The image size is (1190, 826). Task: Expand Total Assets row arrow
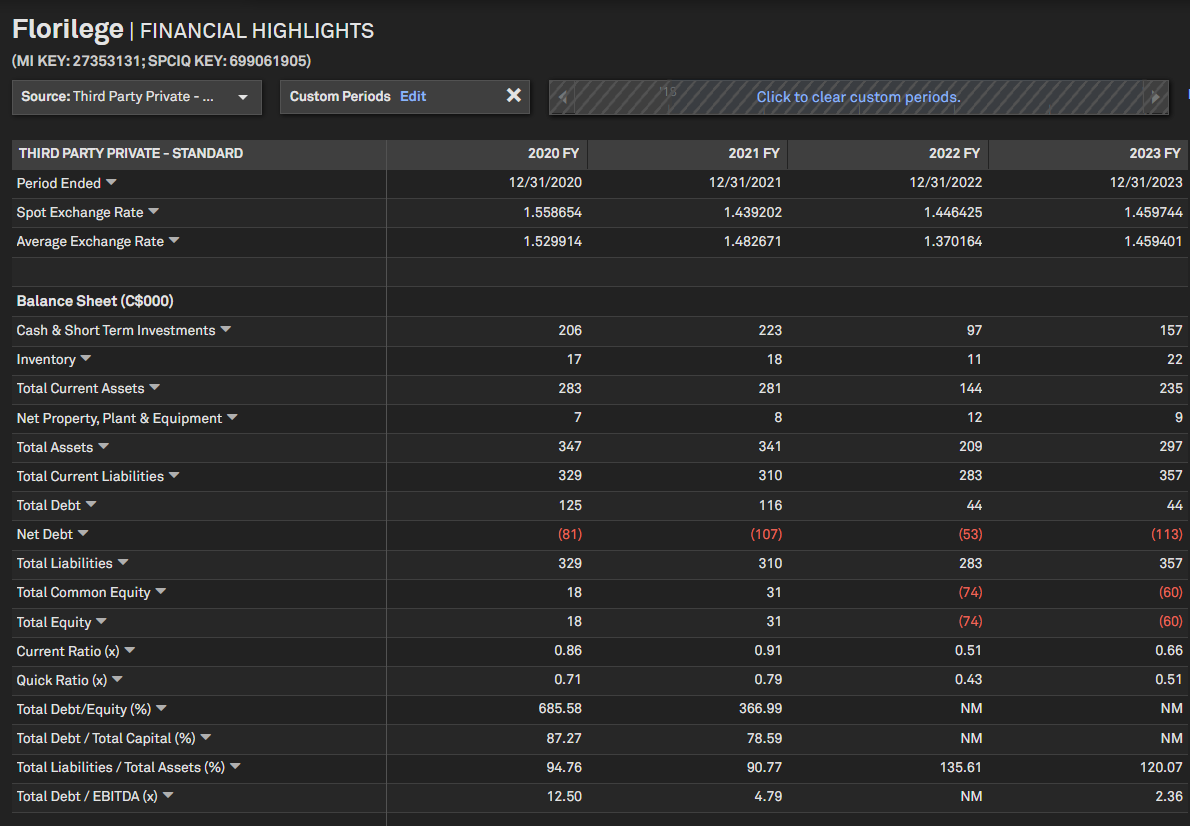[x=104, y=446]
